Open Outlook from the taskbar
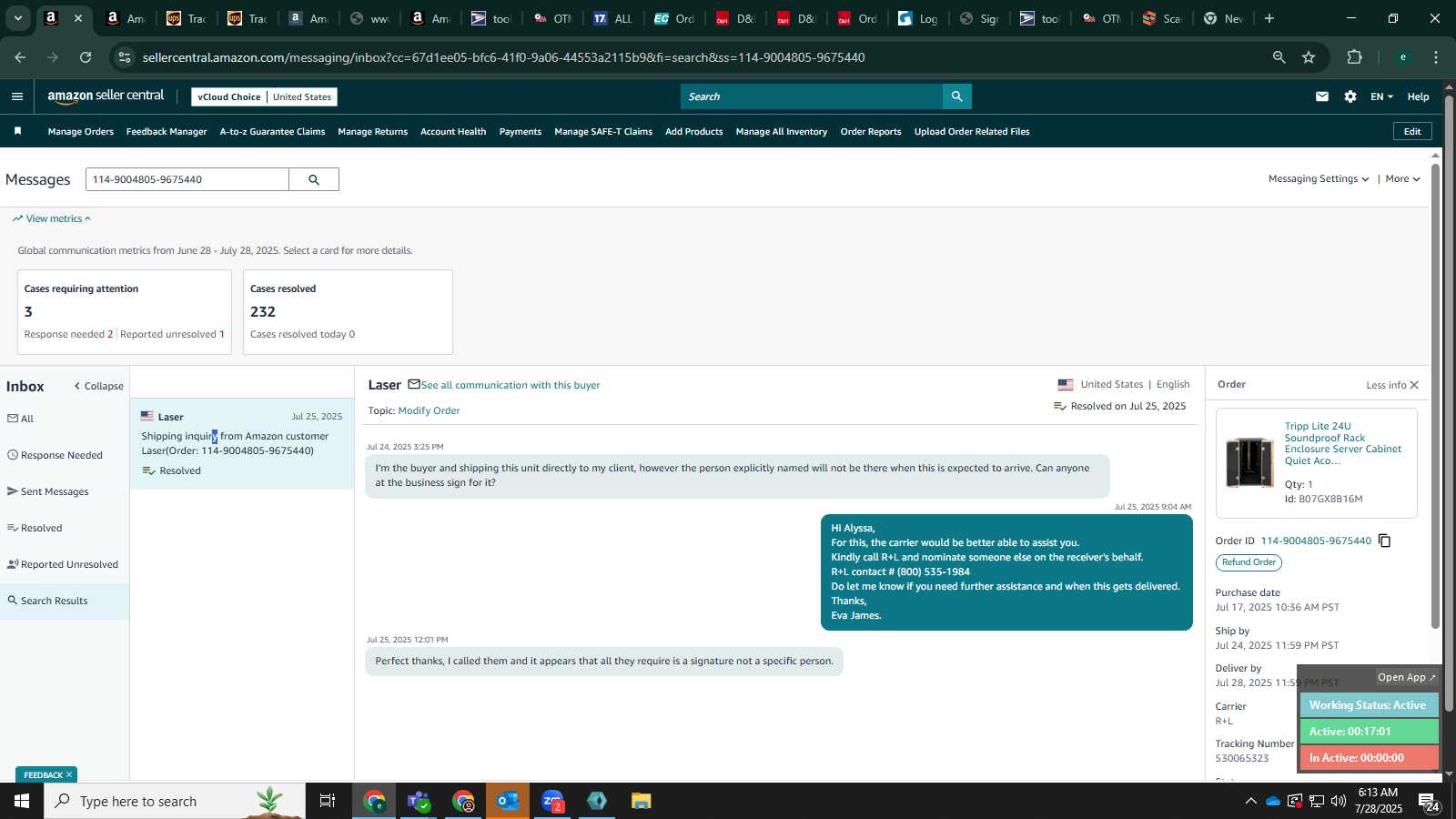The height and width of the screenshot is (819, 1456). pyautogui.click(x=508, y=801)
